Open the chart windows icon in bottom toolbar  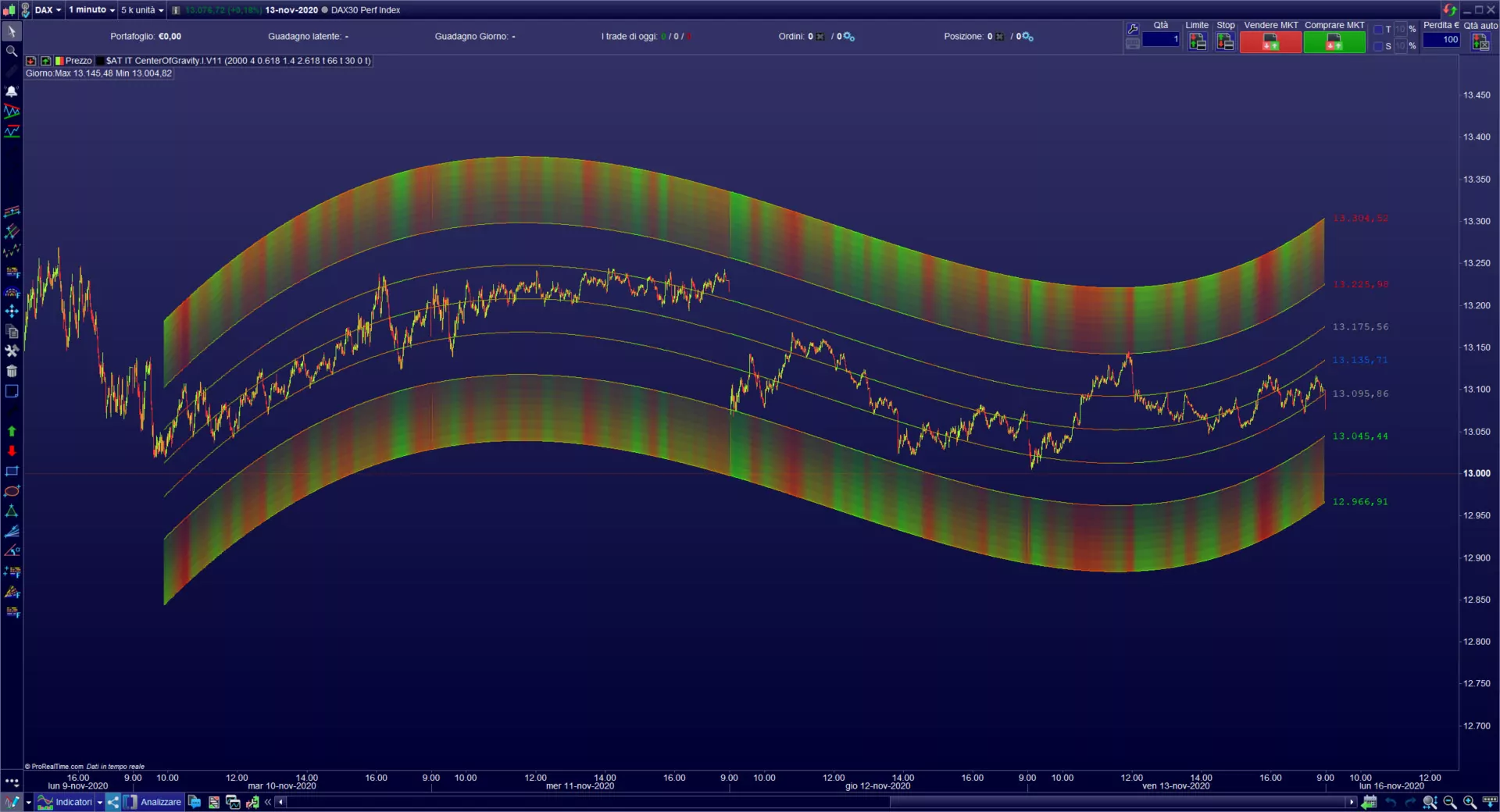pyautogui.click(x=233, y=802)
